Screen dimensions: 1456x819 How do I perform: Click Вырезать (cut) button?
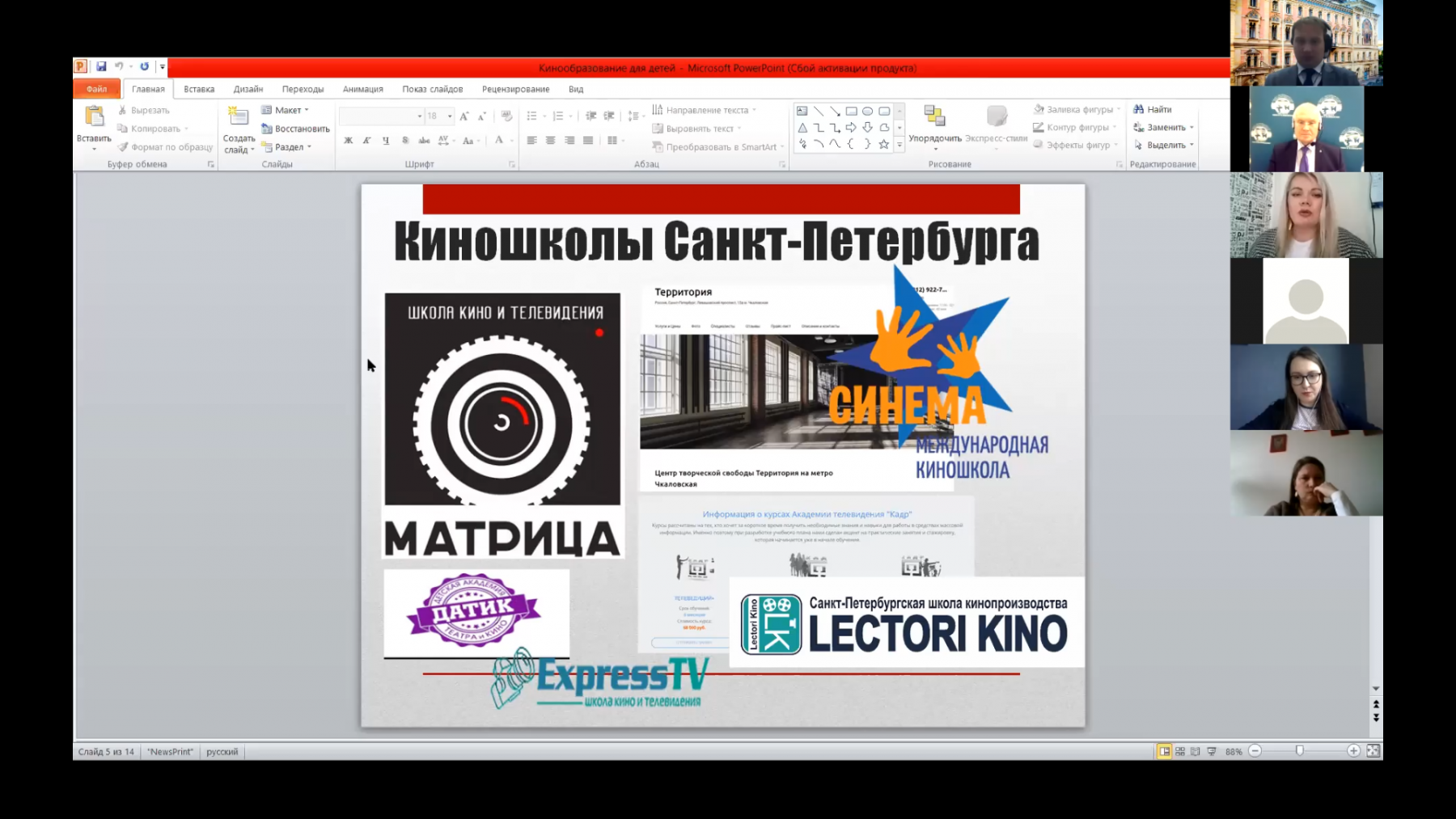(x=144, y=110)
